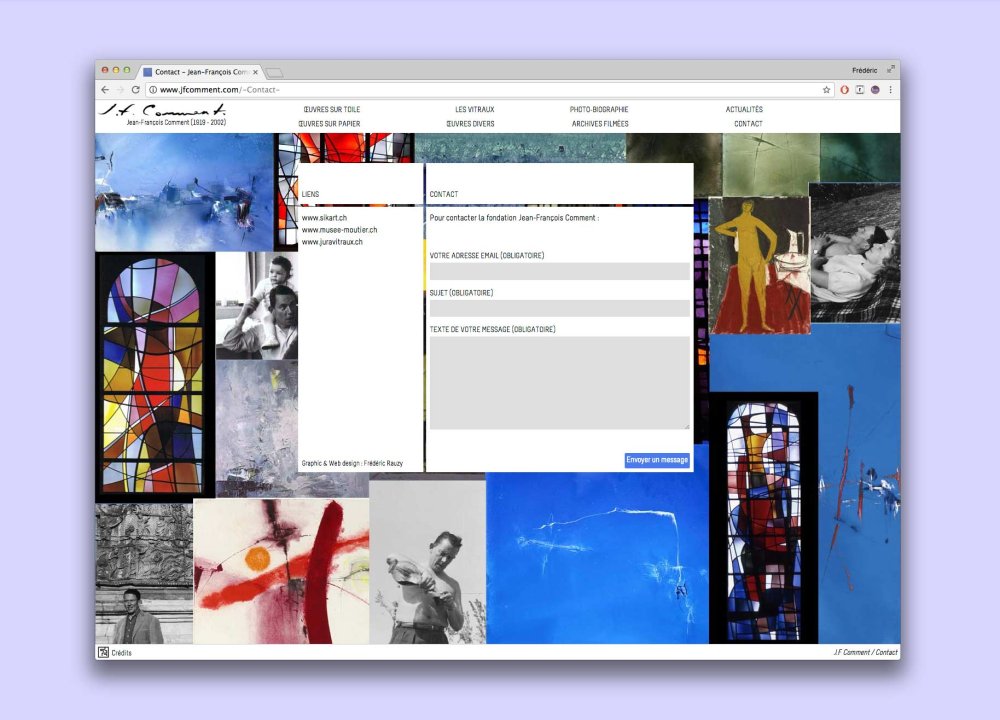Open the Archives filmées menu item
1000x720 pixels.
[x=600, y=124]
